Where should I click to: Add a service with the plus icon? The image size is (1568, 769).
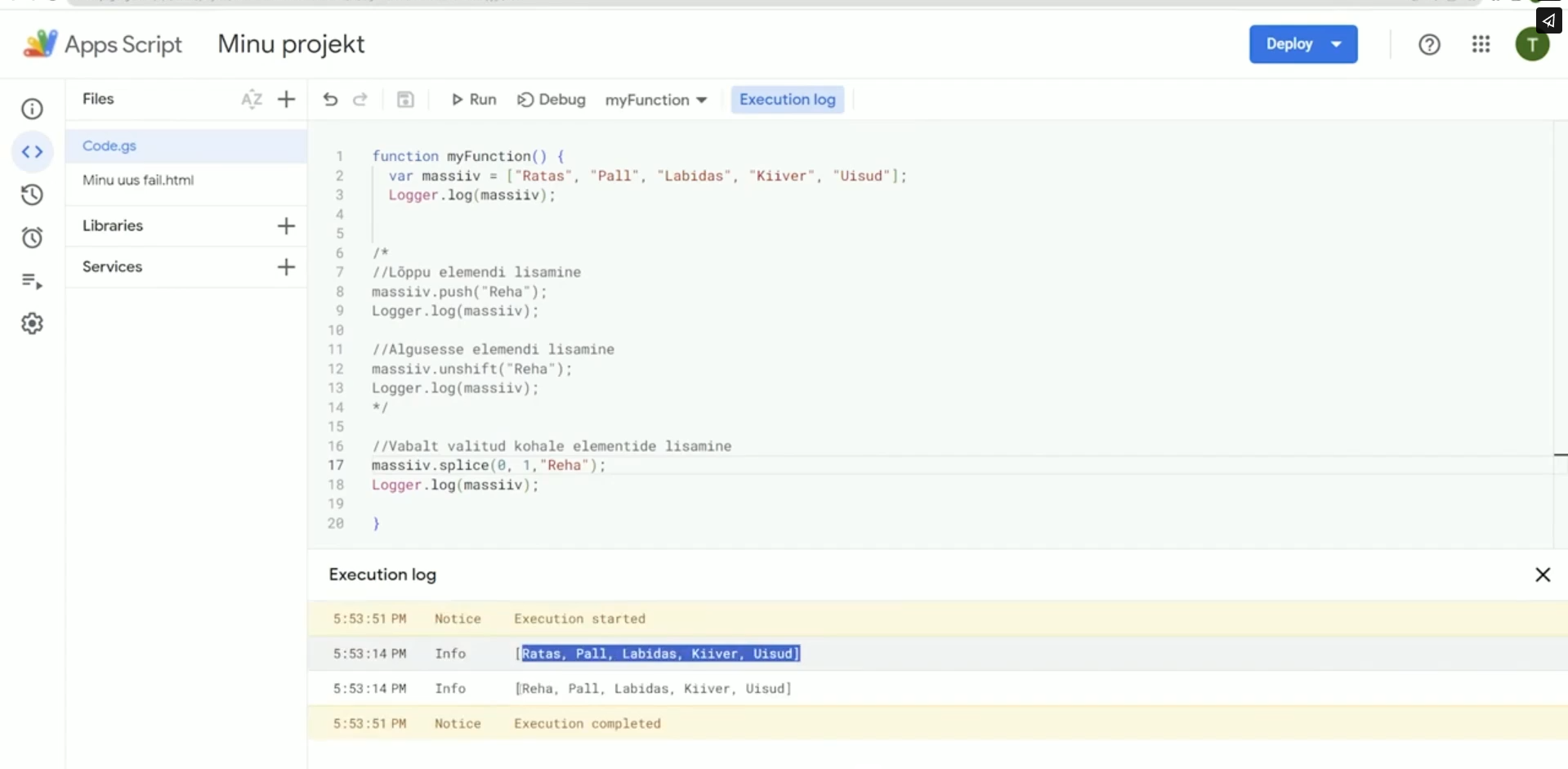click(x=286, y=267)
